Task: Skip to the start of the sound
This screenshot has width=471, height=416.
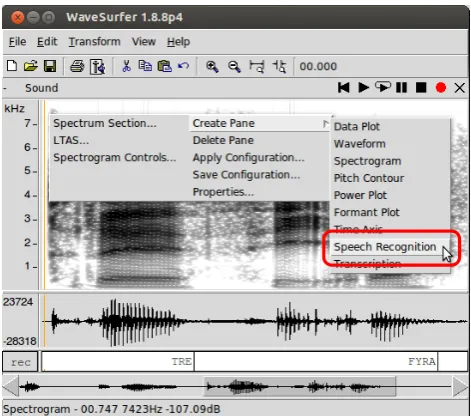Action: point(344,88)
